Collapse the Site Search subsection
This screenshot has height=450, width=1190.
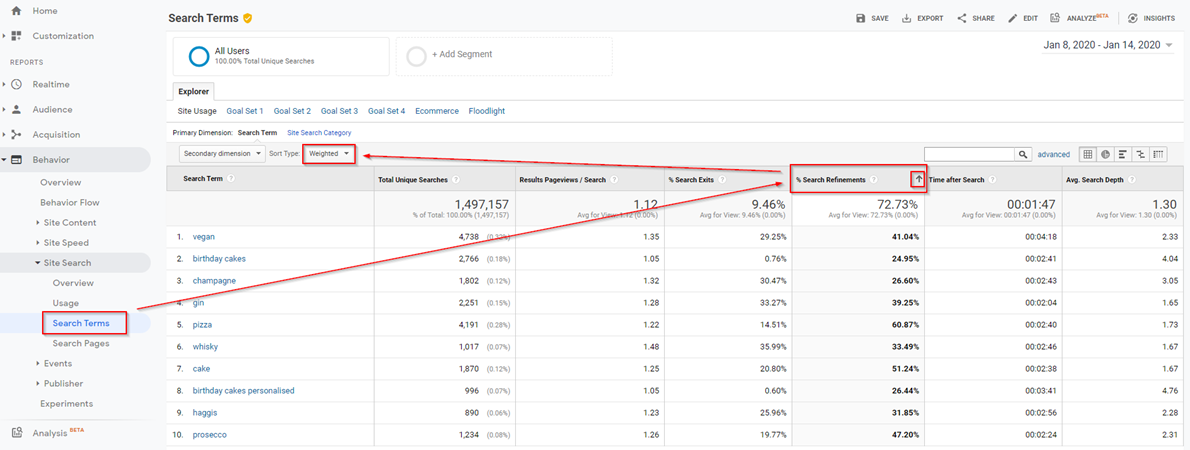tap(38, 263)
